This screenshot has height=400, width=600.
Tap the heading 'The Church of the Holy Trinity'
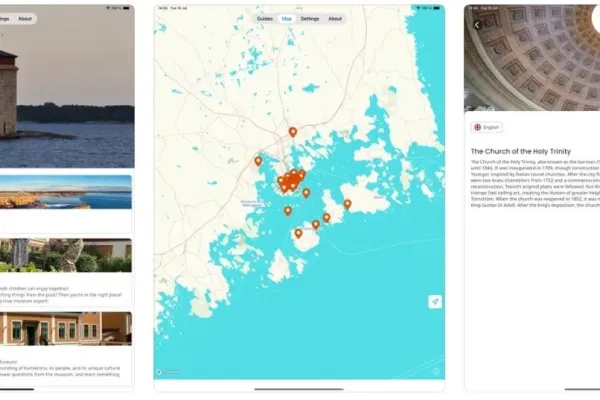521,151
